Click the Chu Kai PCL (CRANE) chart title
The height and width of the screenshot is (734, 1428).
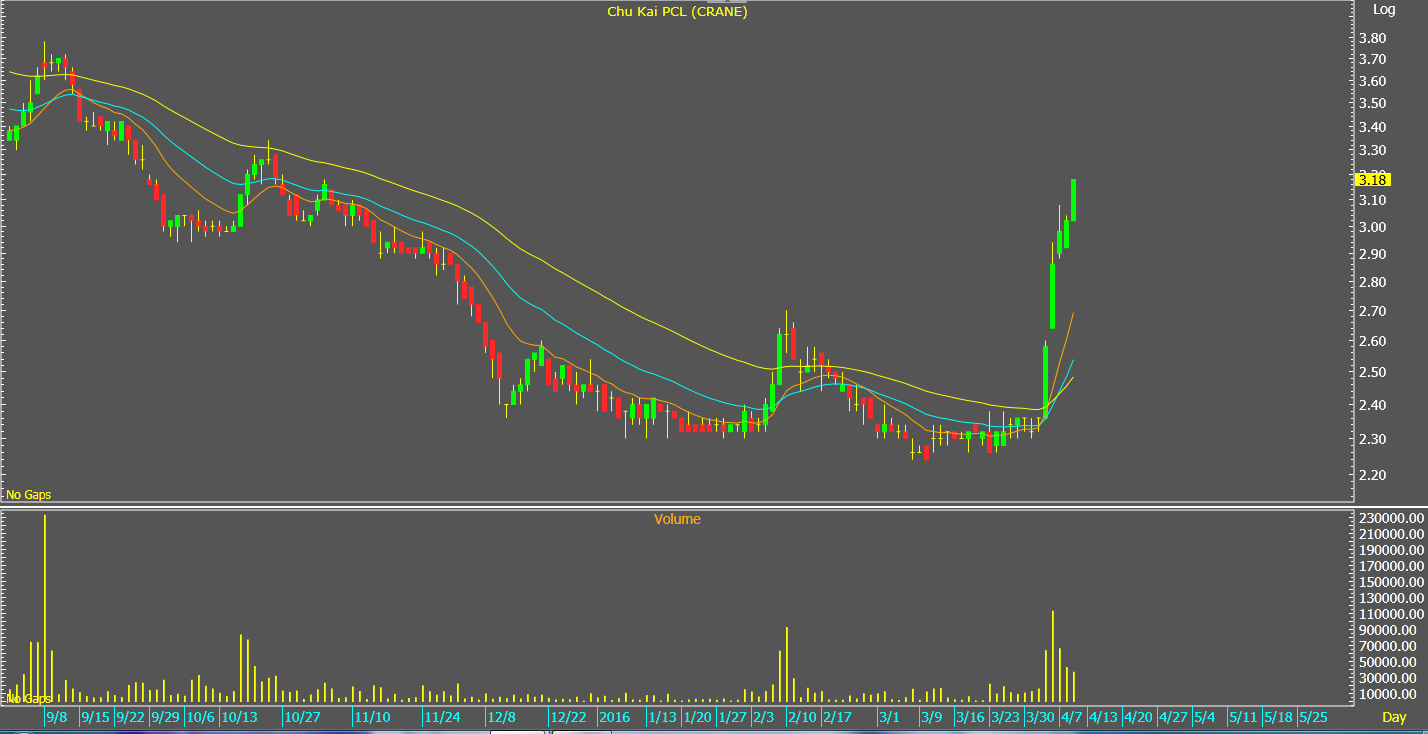coord(677,12)
